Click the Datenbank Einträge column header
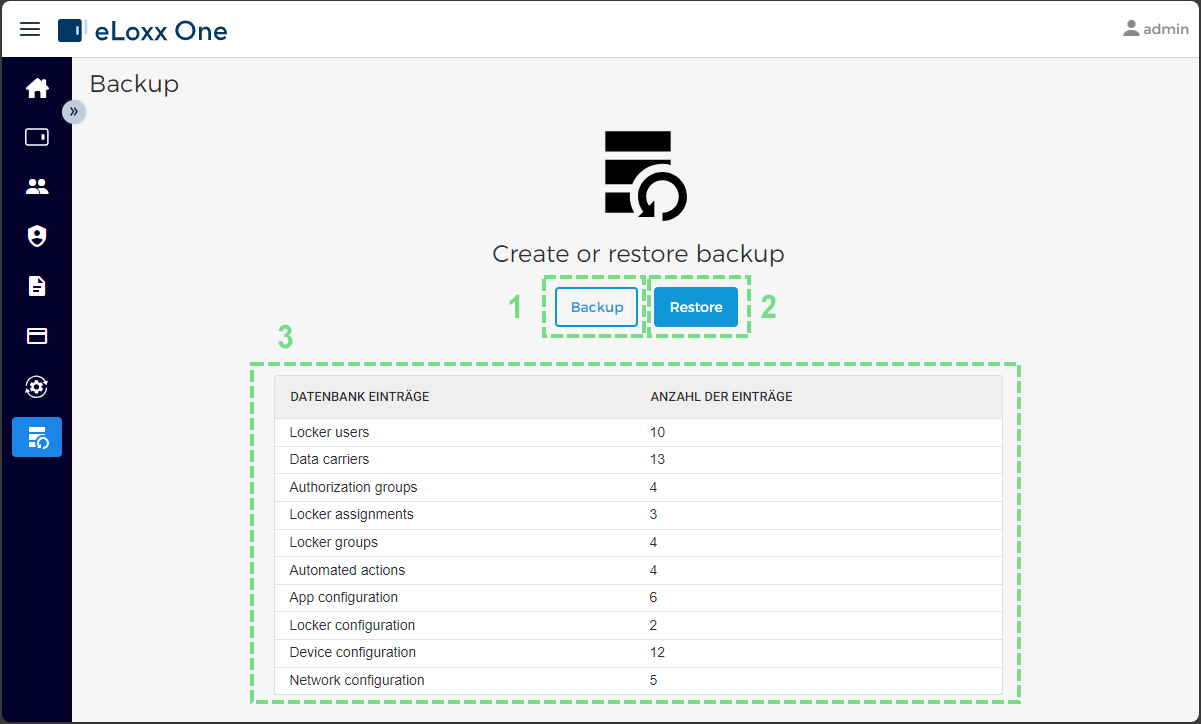1201x724 pixels. click(x=360, y=397)
